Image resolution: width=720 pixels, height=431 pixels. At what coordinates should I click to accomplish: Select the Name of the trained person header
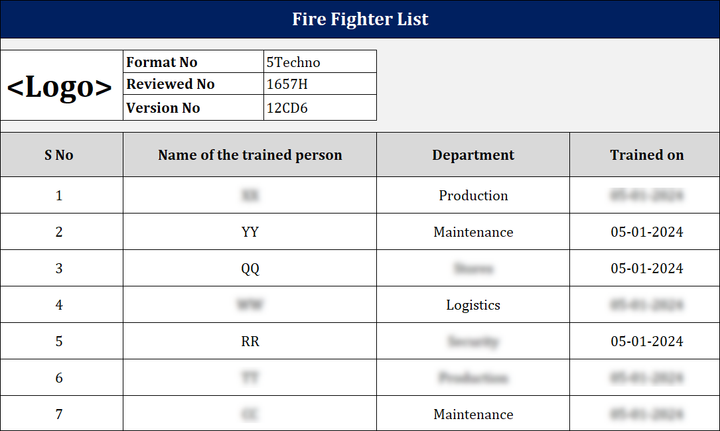click(x=250, y=155)
